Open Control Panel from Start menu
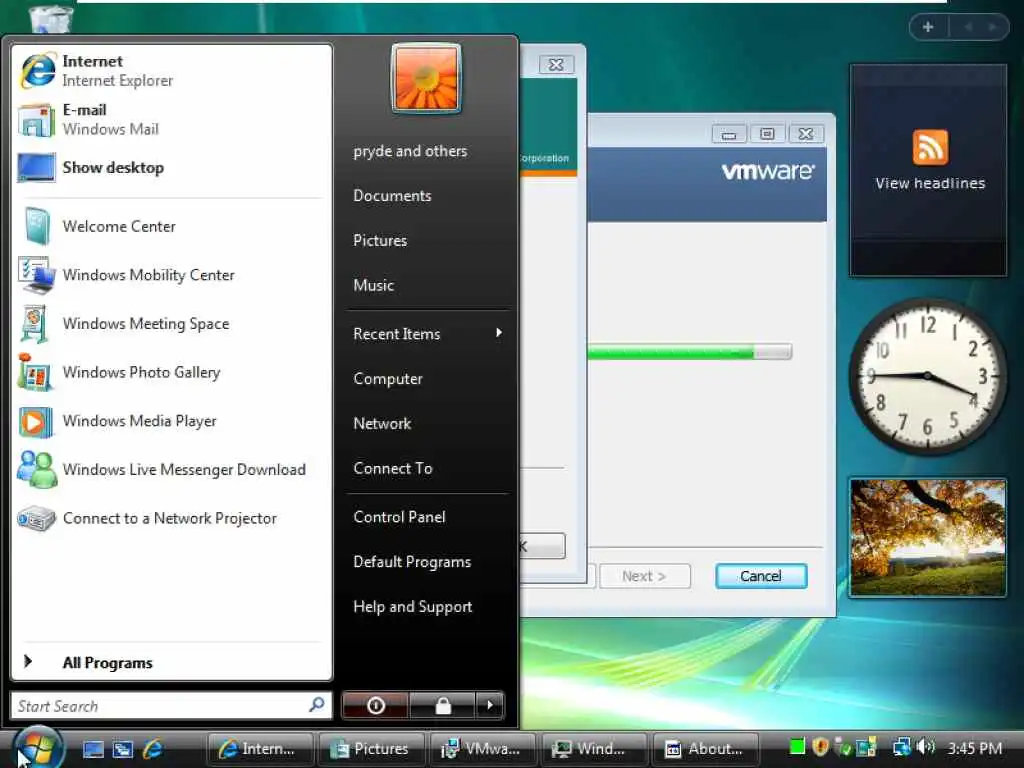Viewport: 1024px width, 768px height. coord(399,517)
